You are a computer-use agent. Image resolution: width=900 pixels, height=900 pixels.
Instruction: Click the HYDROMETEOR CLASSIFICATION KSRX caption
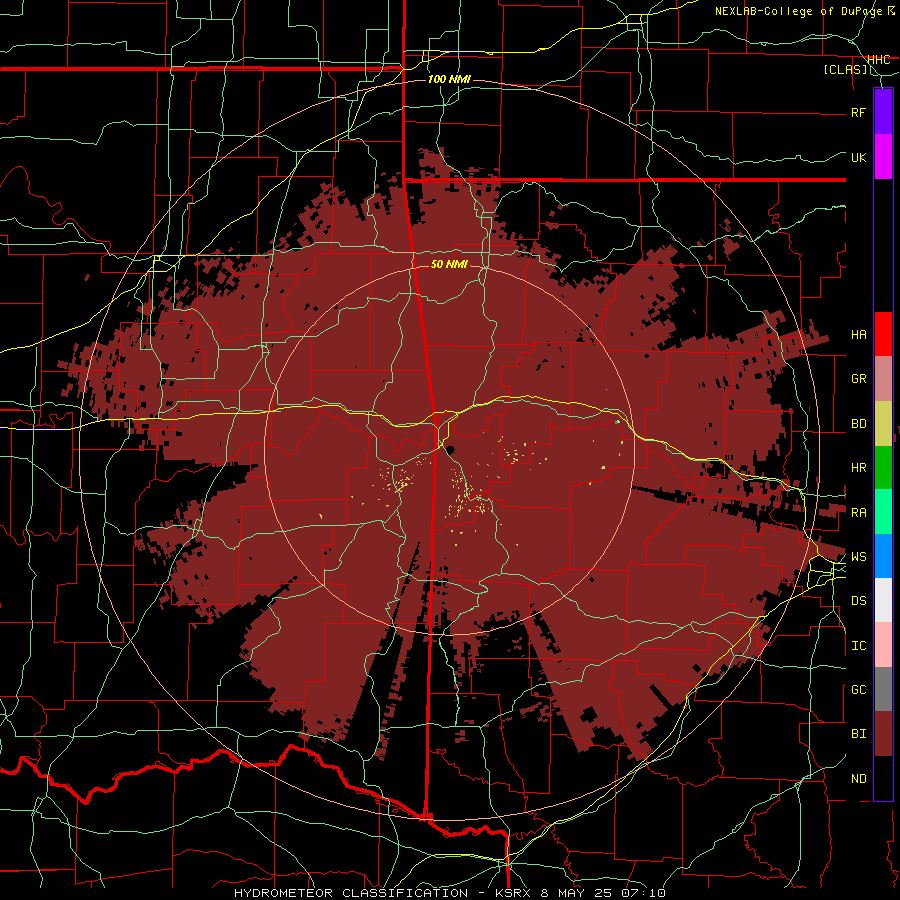450,893
